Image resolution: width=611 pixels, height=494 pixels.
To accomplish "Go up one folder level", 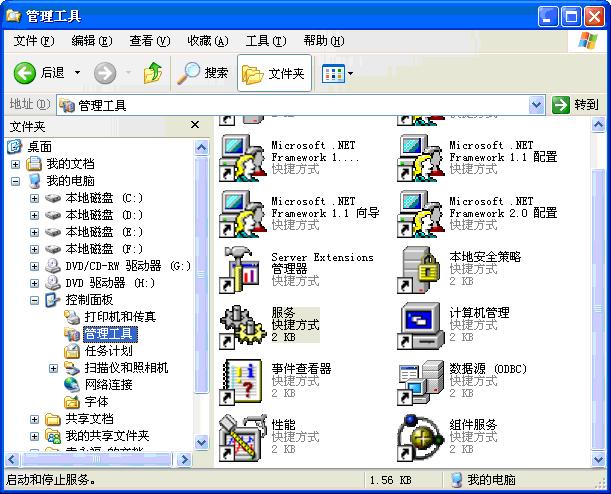I will (153, 73).
